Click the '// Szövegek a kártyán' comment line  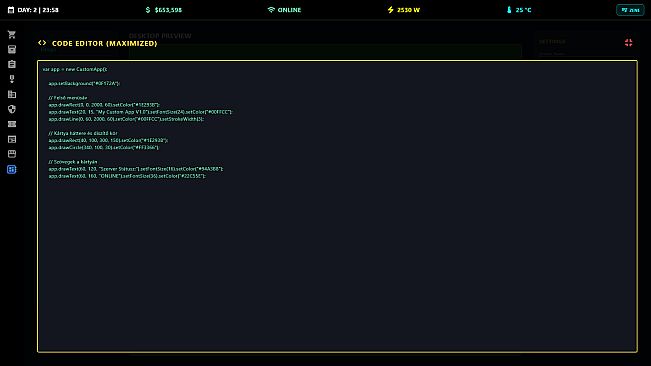pos(73,162)
